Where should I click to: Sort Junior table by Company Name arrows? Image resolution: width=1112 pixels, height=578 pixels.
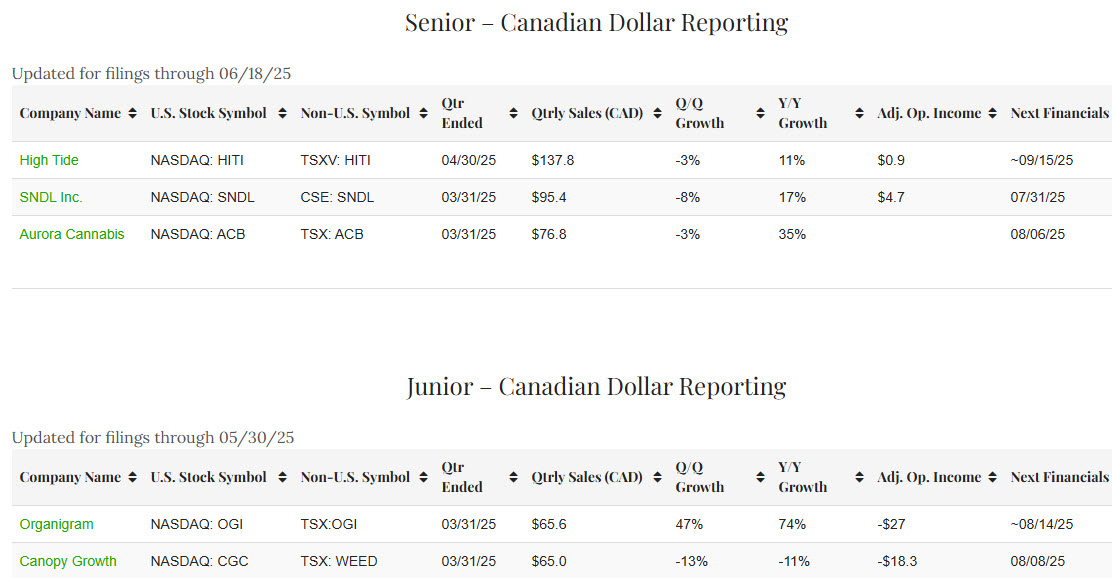click(x=132, y=477)
